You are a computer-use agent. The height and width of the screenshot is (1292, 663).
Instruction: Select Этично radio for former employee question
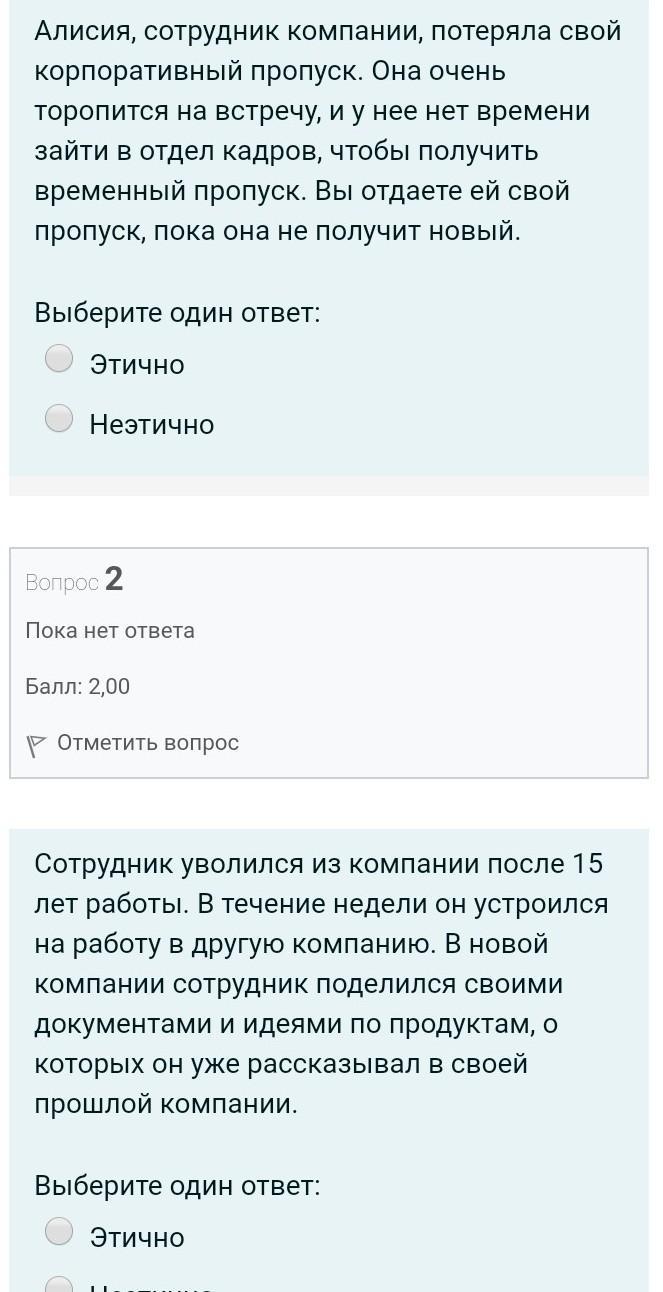60,1231
